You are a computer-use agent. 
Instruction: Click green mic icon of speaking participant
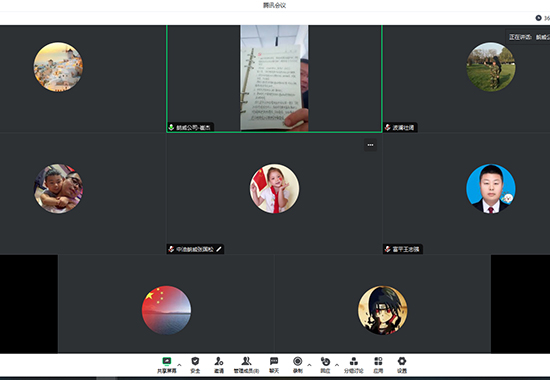click(x=171, y=127)
